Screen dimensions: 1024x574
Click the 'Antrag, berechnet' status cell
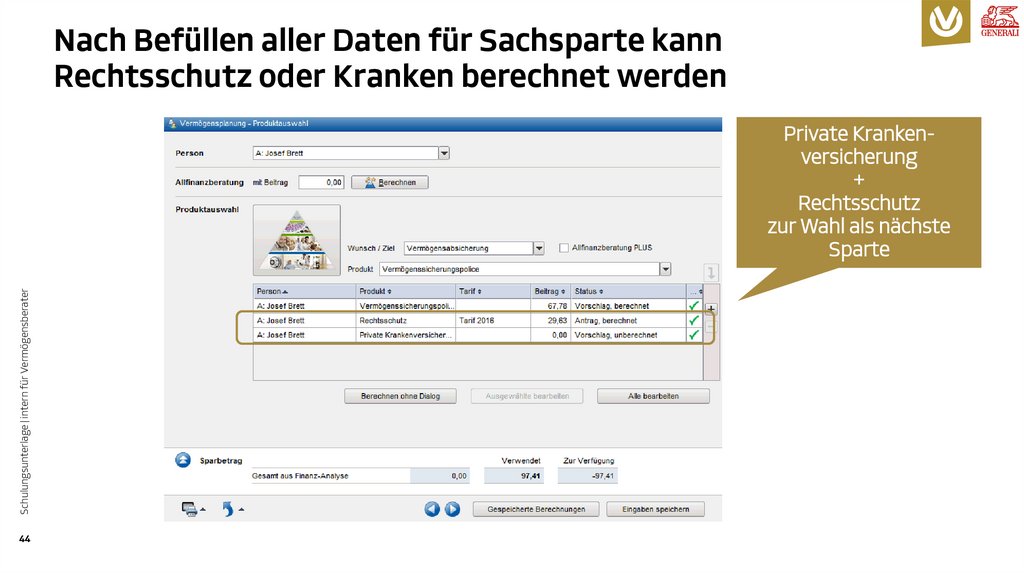click(628, 321)
